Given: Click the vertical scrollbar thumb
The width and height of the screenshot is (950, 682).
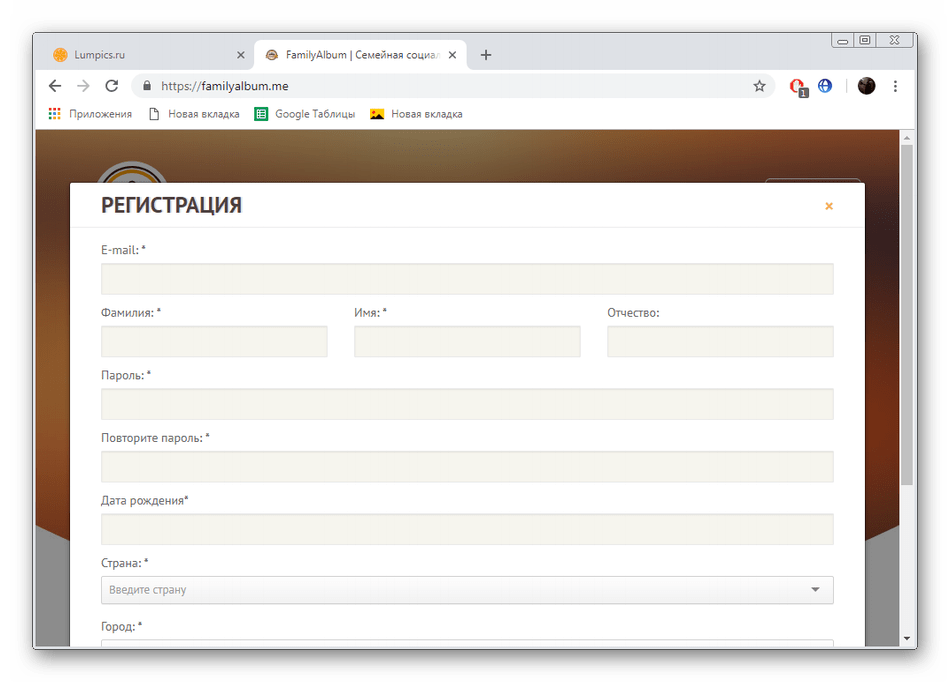Looking at the screenshot, I should point(906,315).
